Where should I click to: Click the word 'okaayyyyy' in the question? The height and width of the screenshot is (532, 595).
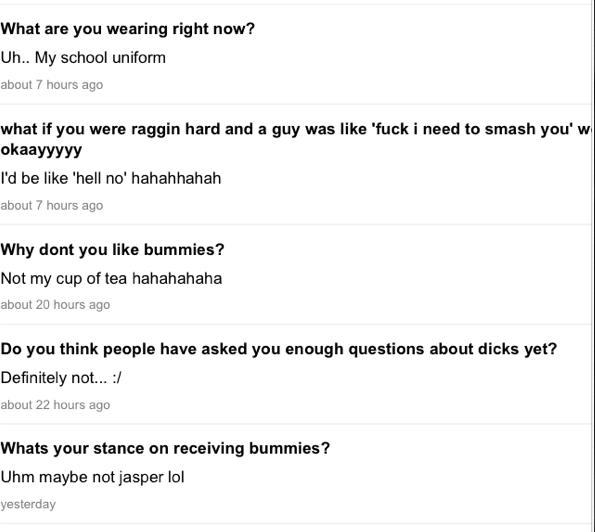(41, 150)
